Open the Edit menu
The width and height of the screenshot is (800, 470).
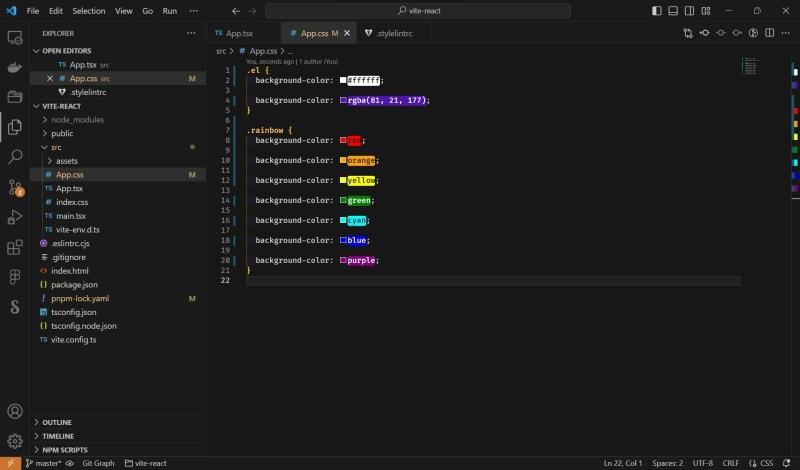56,11
